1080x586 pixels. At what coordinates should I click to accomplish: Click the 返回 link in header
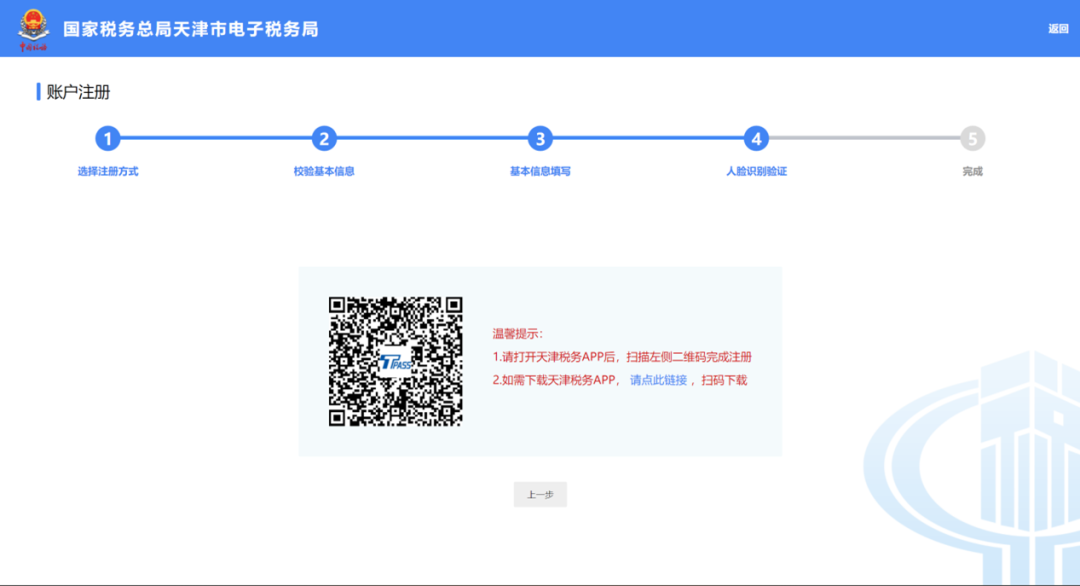coord(1058,29)
